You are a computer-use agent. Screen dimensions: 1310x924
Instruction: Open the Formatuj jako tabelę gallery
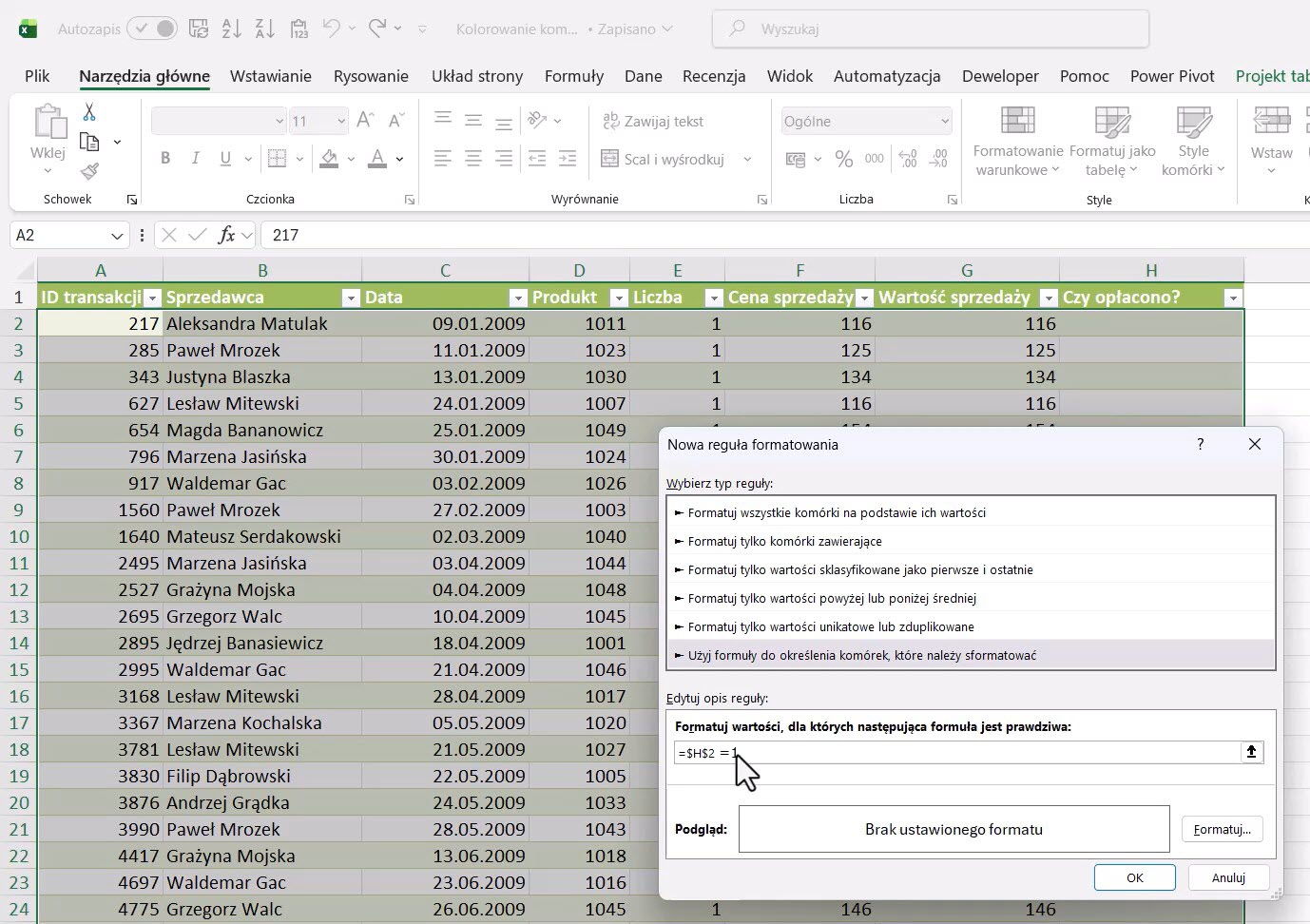point(1112,143)
